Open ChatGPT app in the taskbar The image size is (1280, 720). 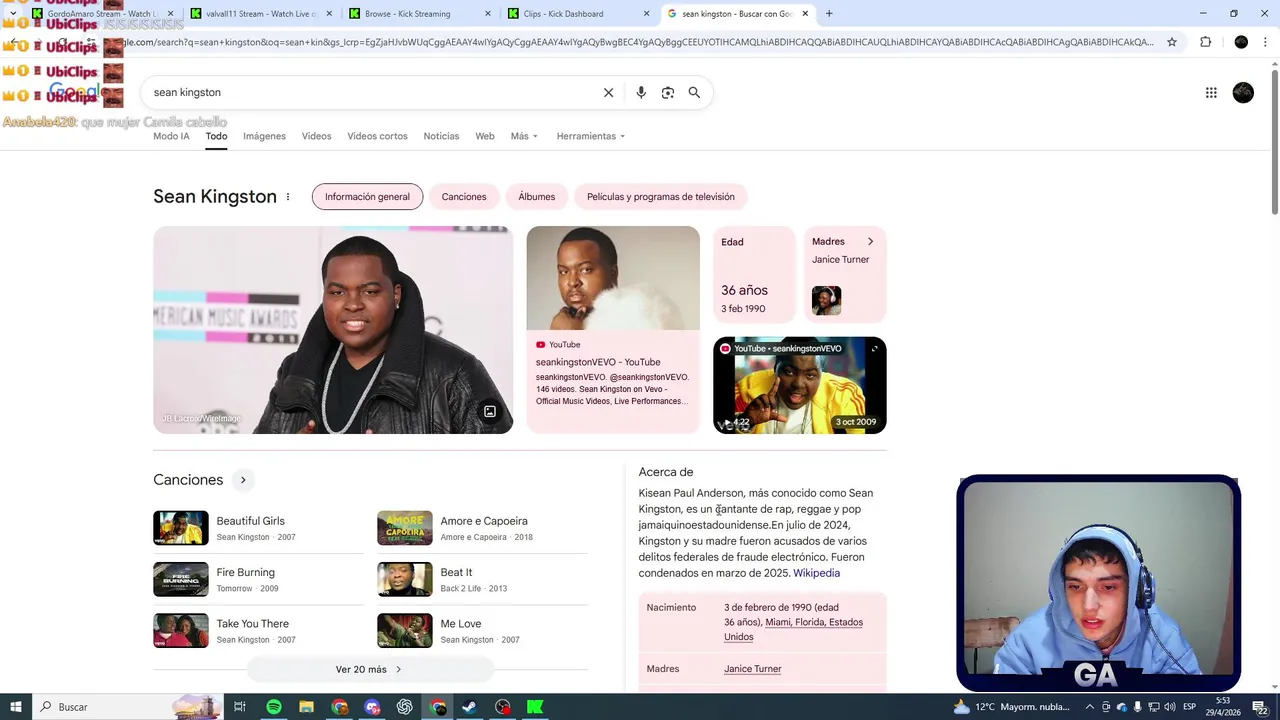405,707
